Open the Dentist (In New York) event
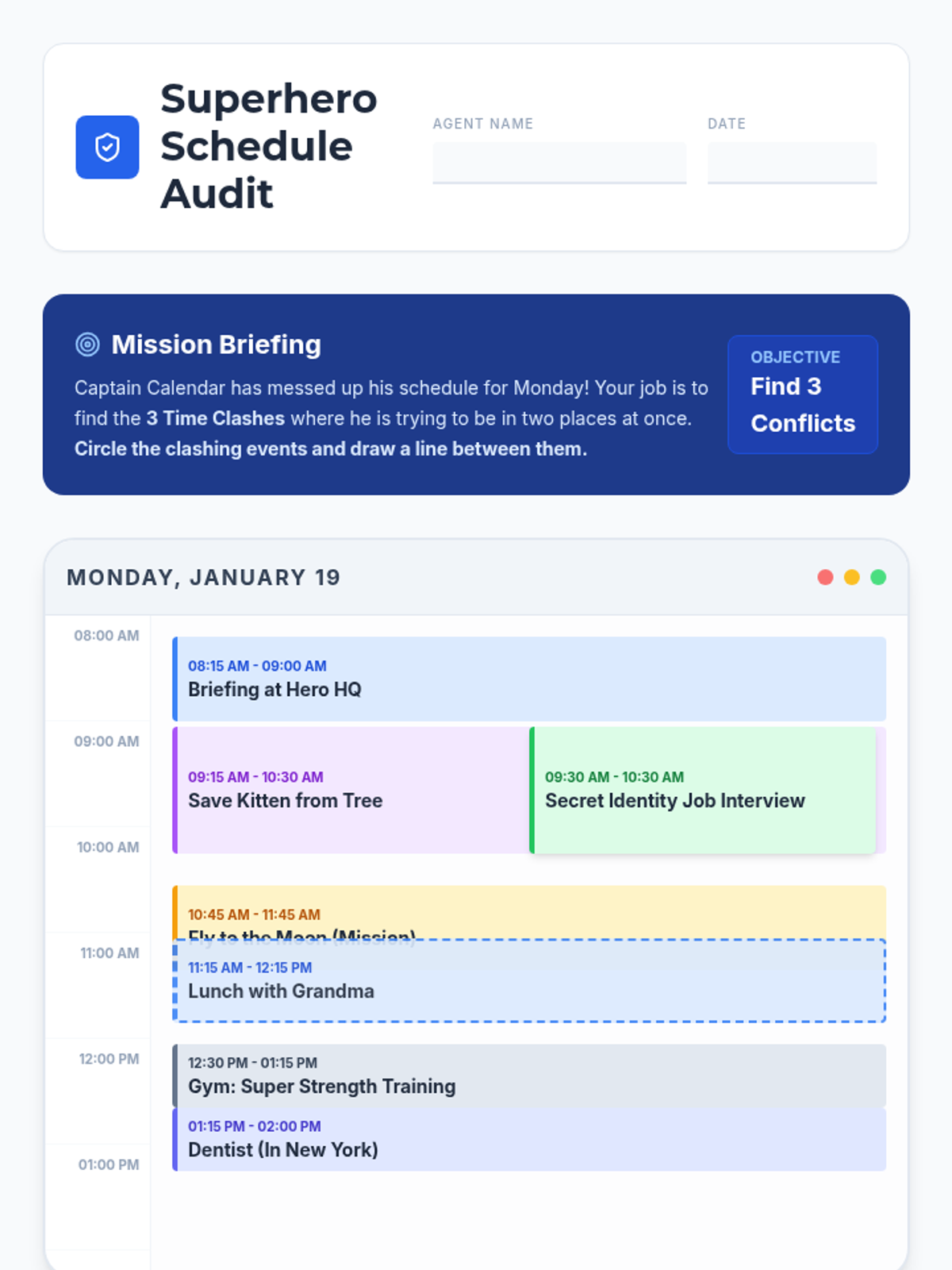952x1270 pixels. click(528, 1139)
